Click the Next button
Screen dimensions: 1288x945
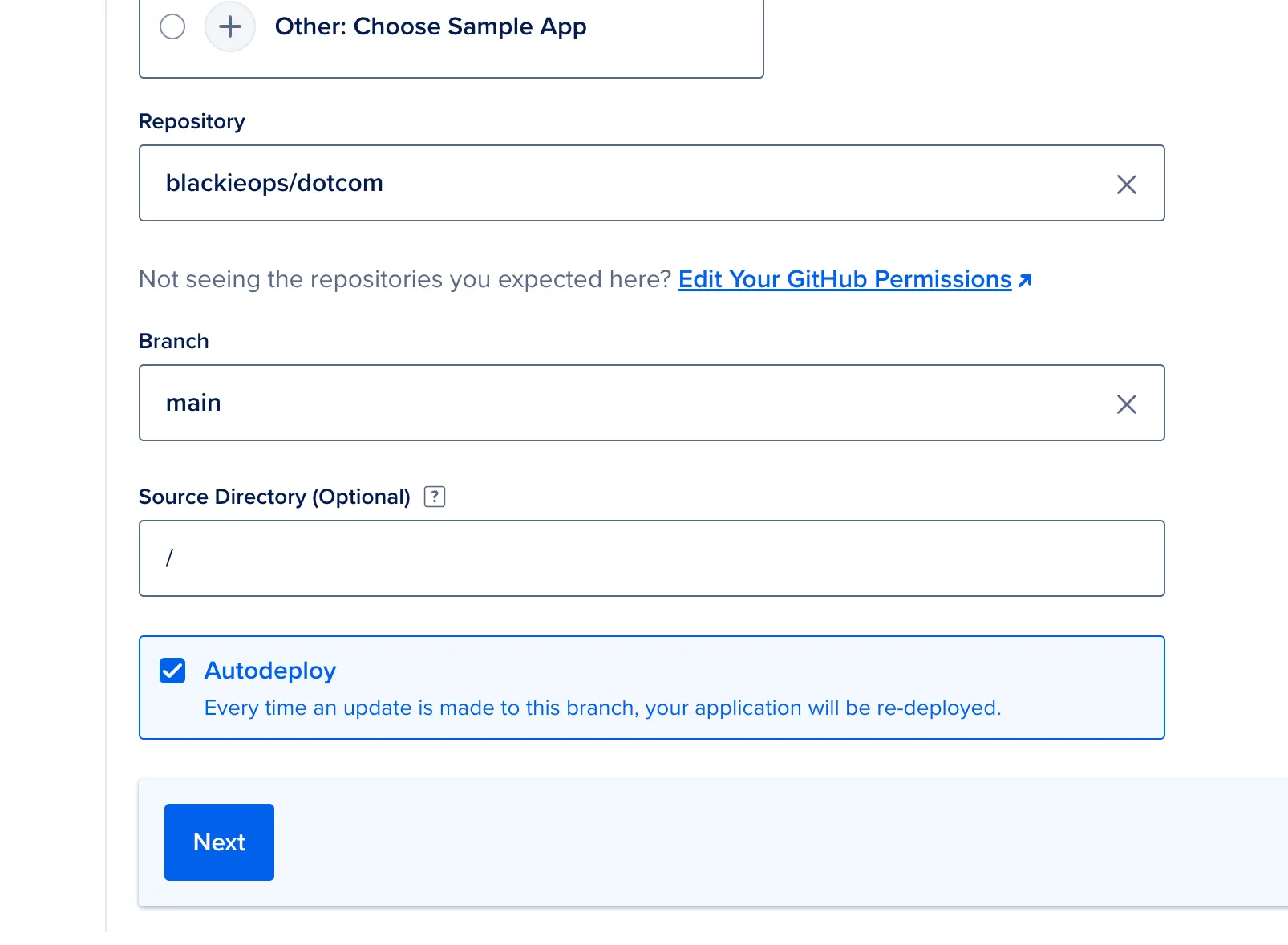coord(219,842)
